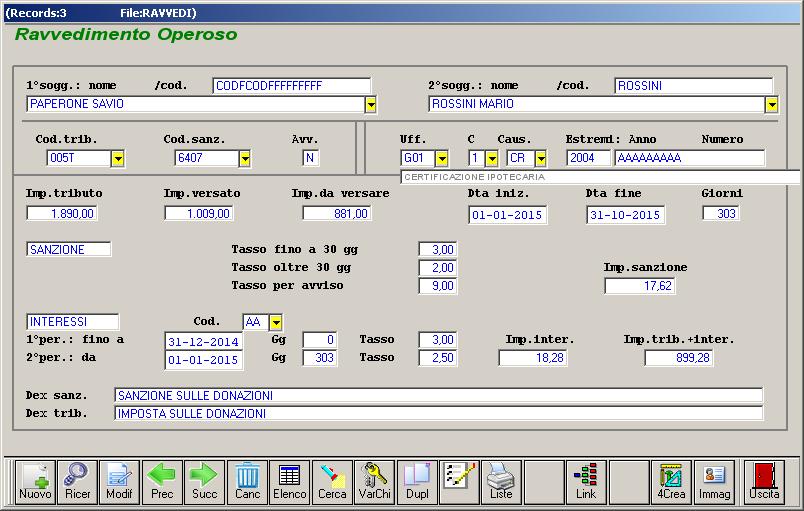
Task: Expand the ROSSINI MARIO name dropdown
Action: click(x=772, y=105)
